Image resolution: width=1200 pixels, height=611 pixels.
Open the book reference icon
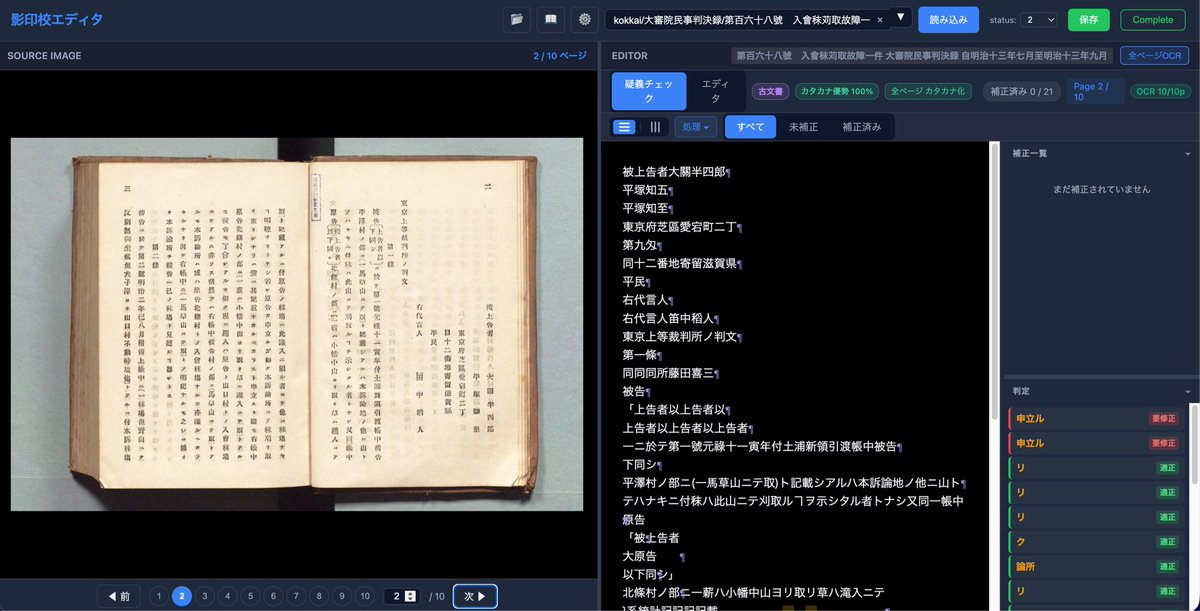pos(549,19)
